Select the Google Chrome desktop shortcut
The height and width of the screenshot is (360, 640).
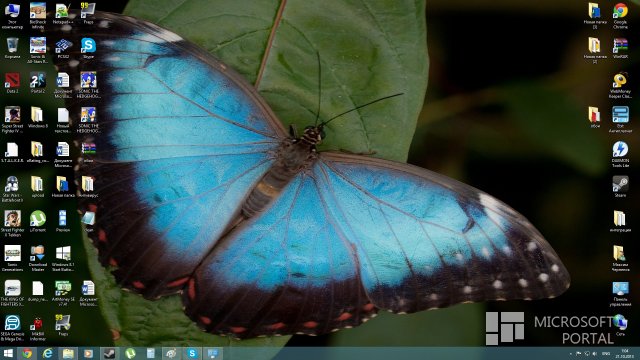(x=620, y=16)
